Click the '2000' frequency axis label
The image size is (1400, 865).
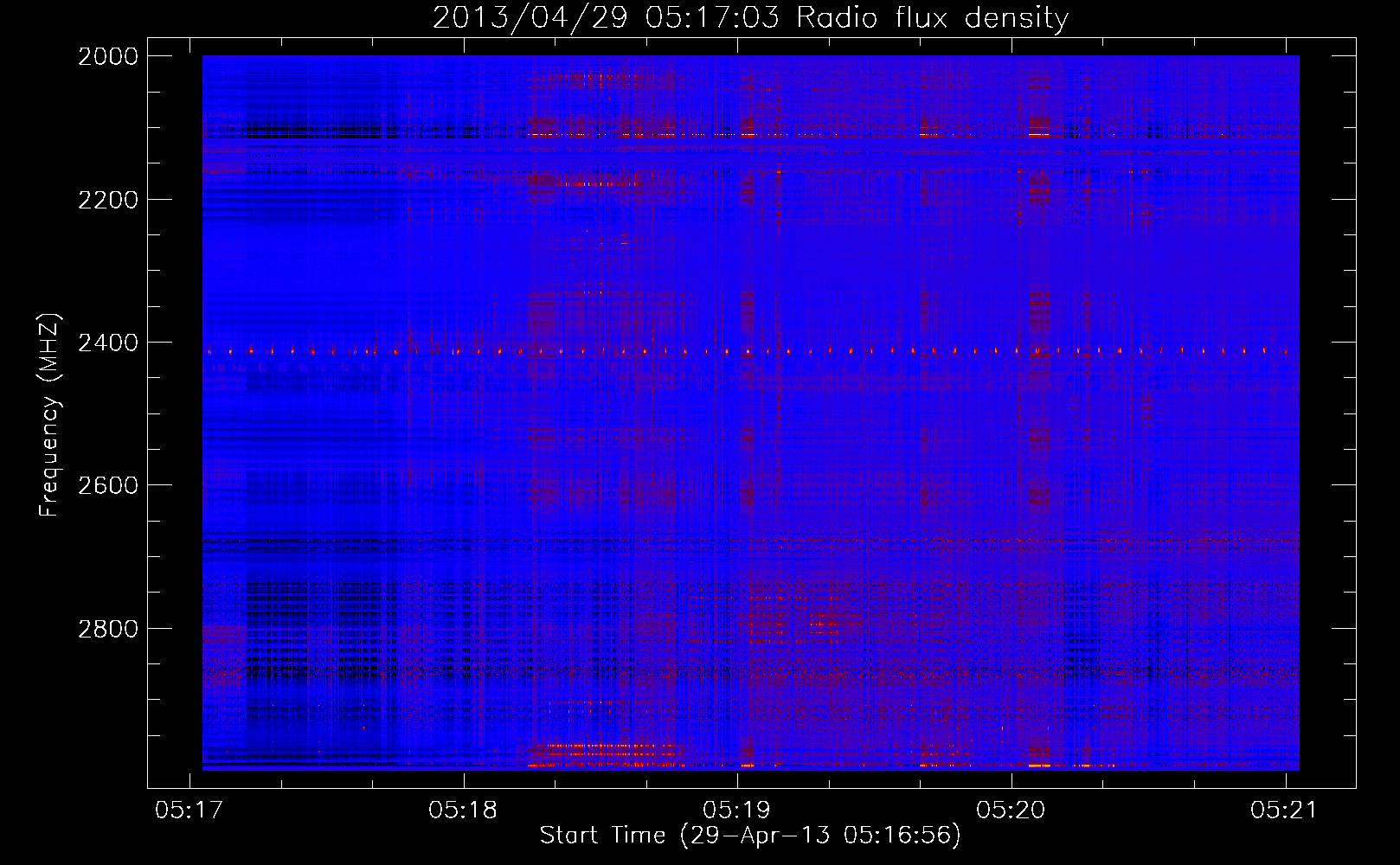pyautogui.click(x=108, y=56)
